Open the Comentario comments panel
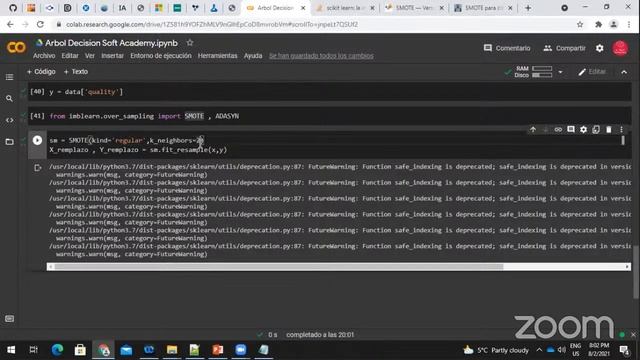Viewport: 640px width, 360px height. [x=507, y=48]
